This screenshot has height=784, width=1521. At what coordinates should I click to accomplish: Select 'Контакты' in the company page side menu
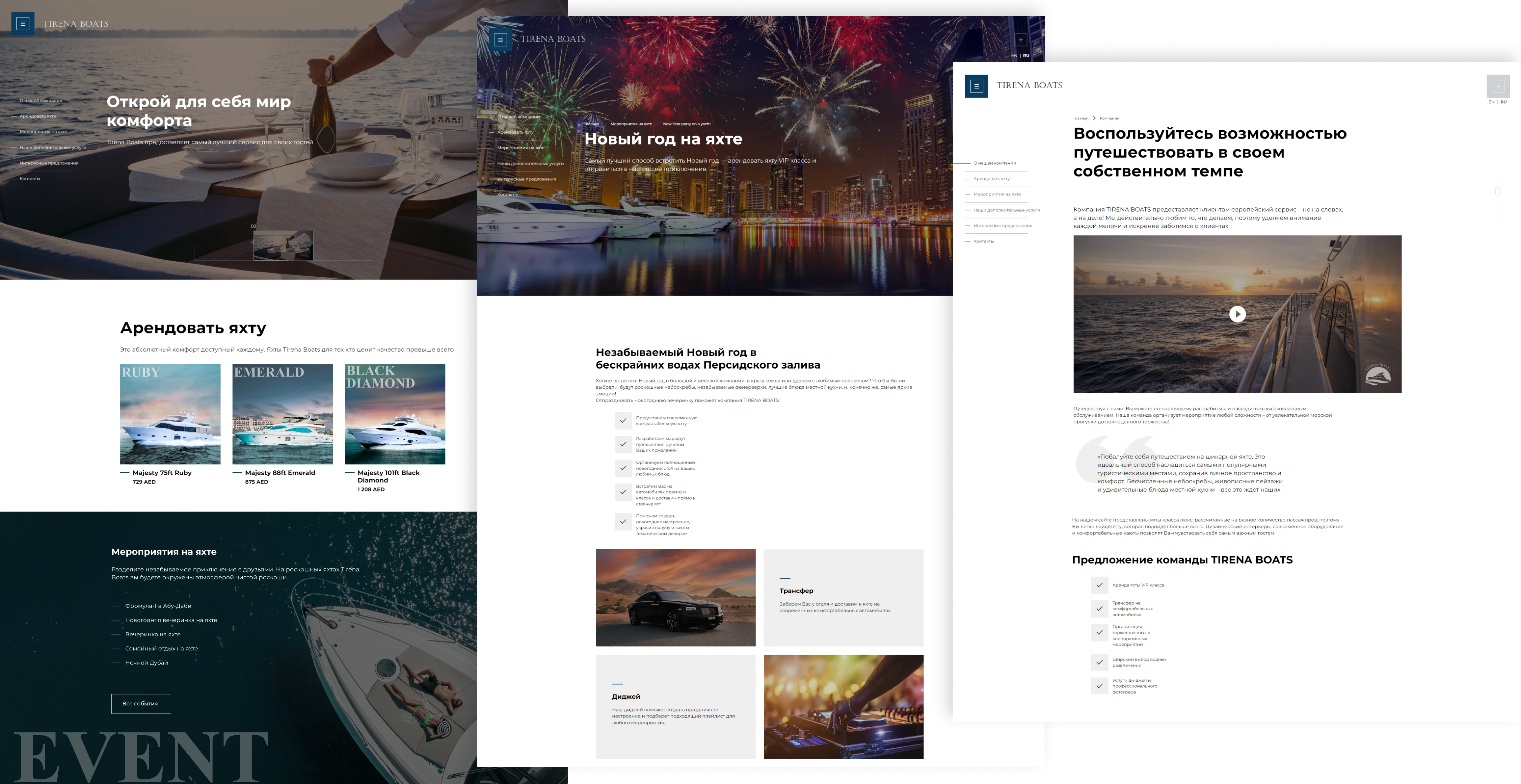pyautogui.click(x=984, y=242)
